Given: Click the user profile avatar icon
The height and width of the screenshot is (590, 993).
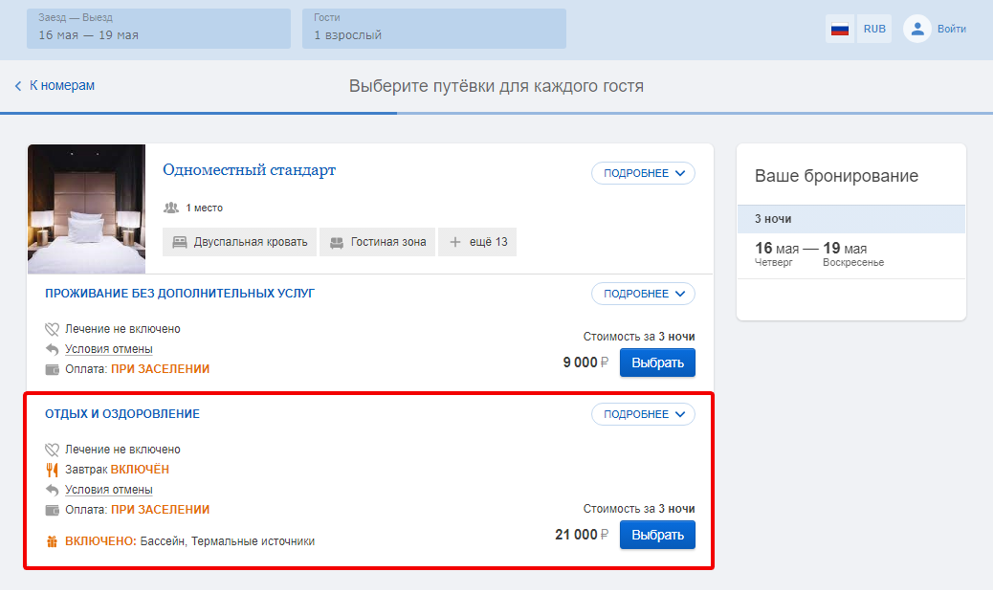Looking at the screenshot, I should [917, 29].
